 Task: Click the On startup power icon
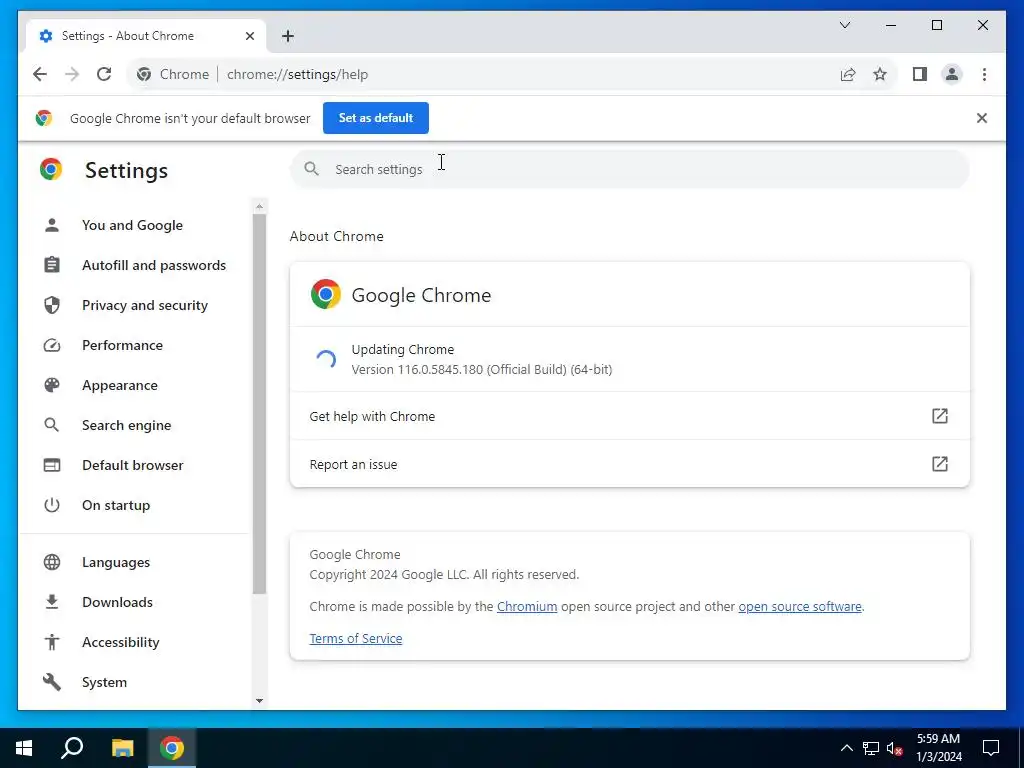[x=52, y=505]
